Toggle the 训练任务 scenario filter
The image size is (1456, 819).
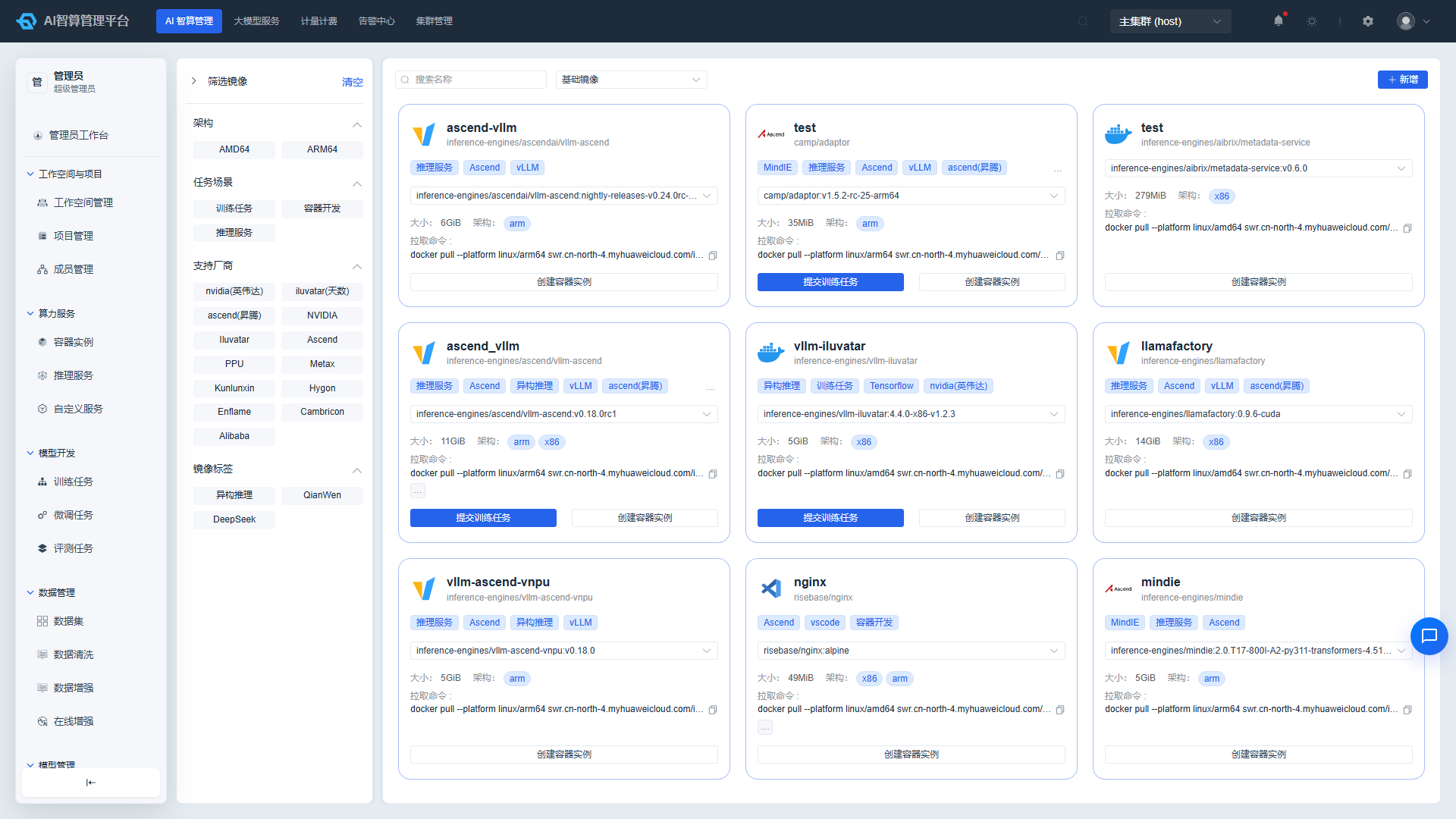click(x=234, y=209)
